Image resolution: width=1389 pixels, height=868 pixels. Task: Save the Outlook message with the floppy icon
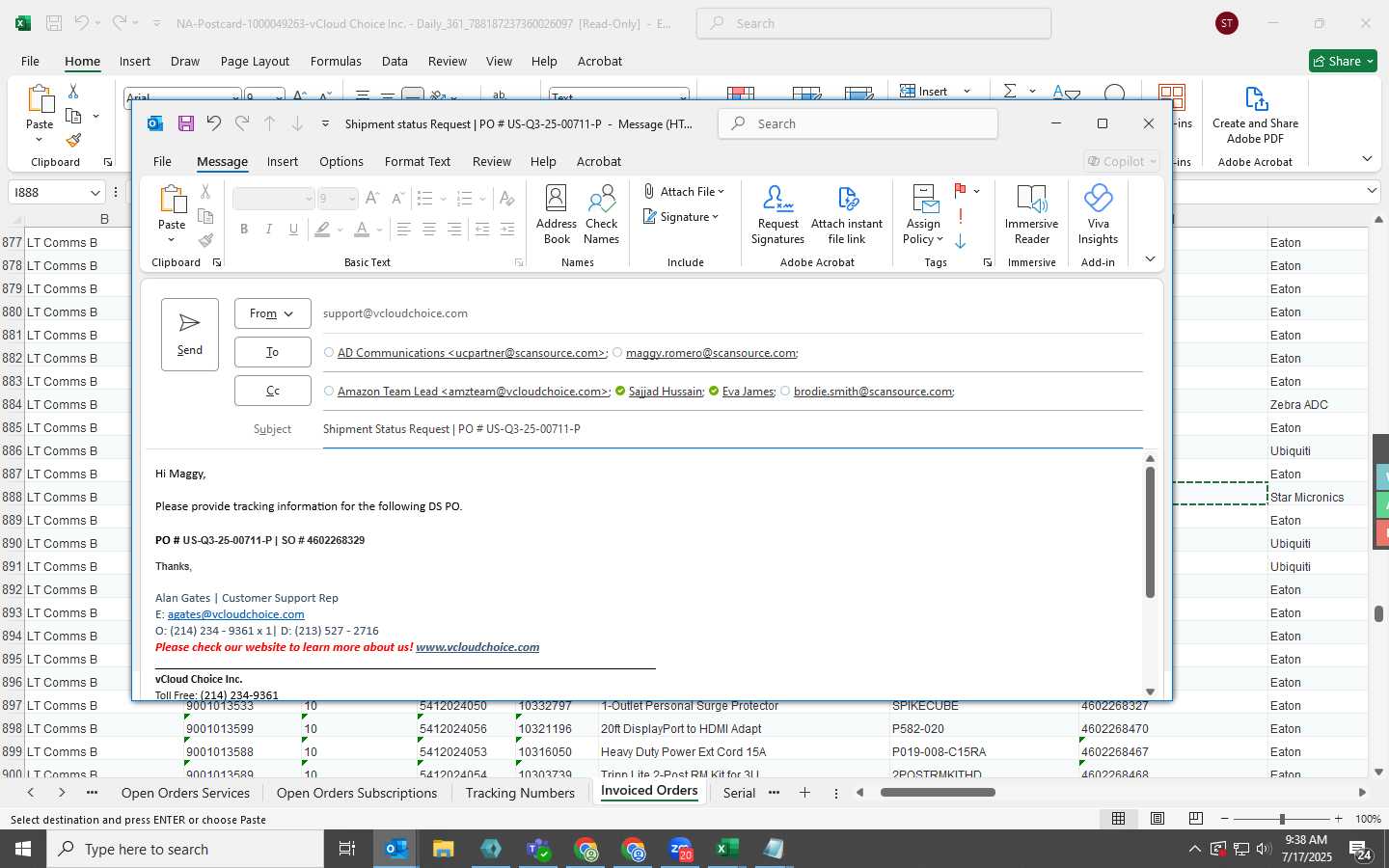pos(186,123)
